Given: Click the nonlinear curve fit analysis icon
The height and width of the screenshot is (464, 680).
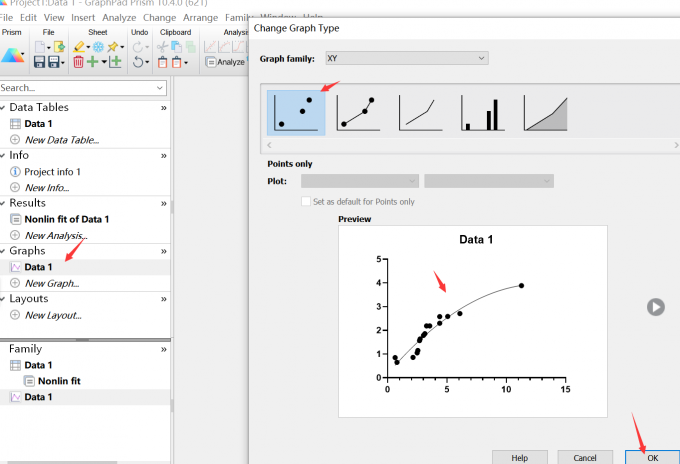Looking at the screenshot, I should click(x=224, y=46).
